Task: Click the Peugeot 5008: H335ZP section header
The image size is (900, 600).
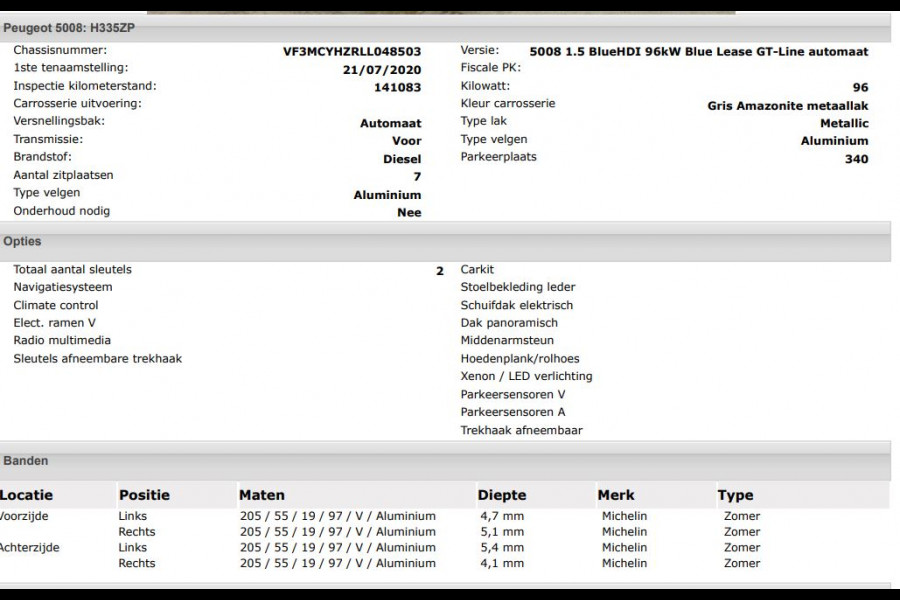Action: pos(69,28)
